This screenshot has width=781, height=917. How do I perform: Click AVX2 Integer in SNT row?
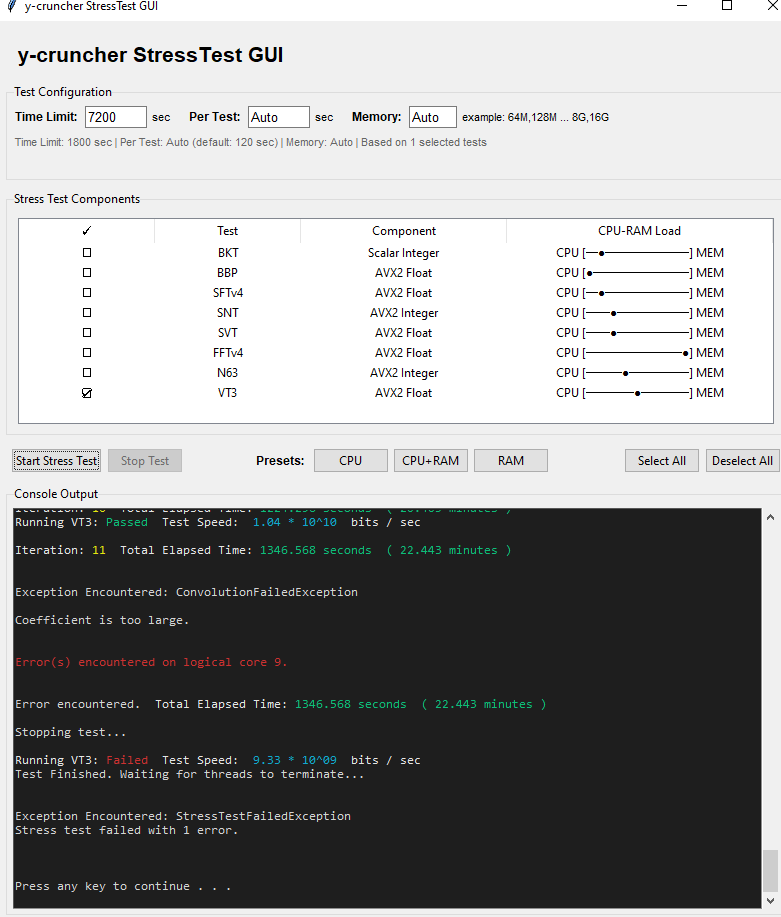tap(404, 313)
